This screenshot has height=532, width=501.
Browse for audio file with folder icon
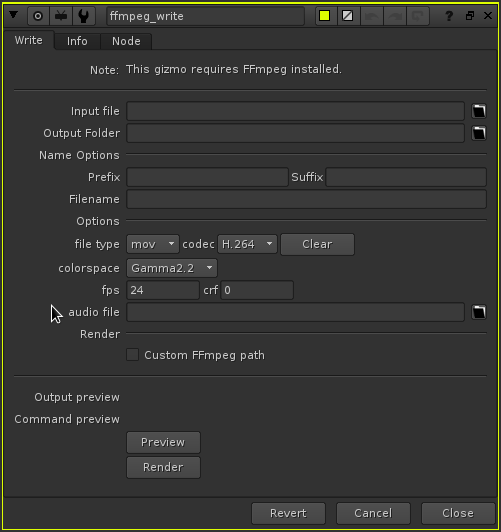[x=479, y=312]
